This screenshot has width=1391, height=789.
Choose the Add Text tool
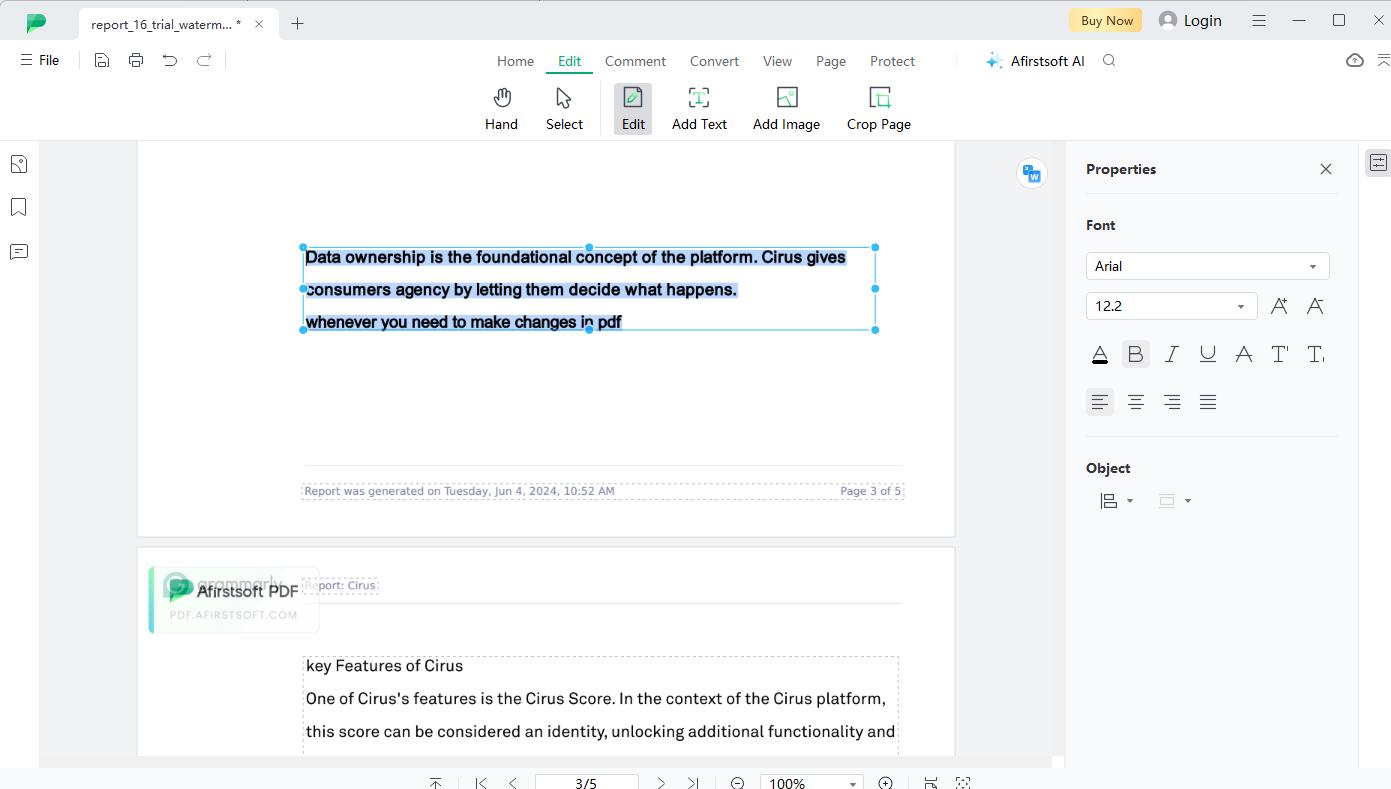[x=699, y=109]
